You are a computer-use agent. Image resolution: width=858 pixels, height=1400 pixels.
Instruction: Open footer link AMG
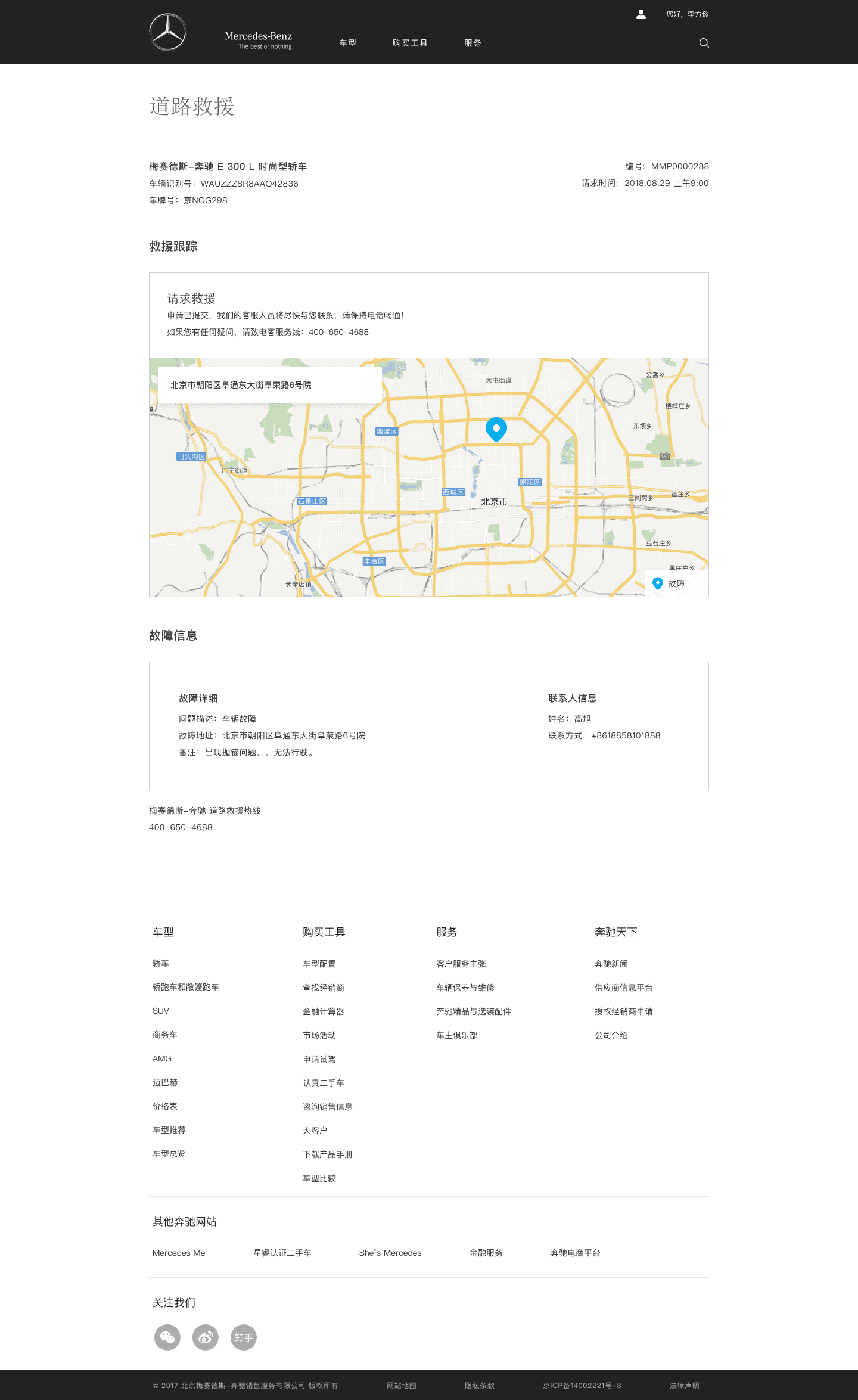click(x=162, y=1058)
